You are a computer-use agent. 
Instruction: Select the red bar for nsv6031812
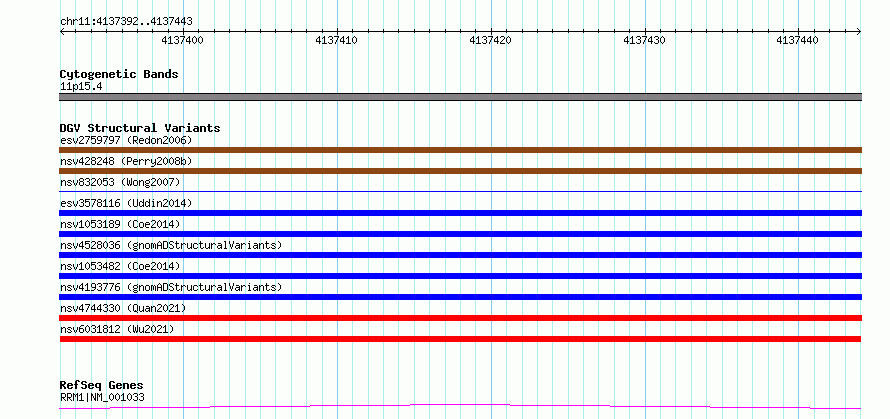[x=460, y=339]
